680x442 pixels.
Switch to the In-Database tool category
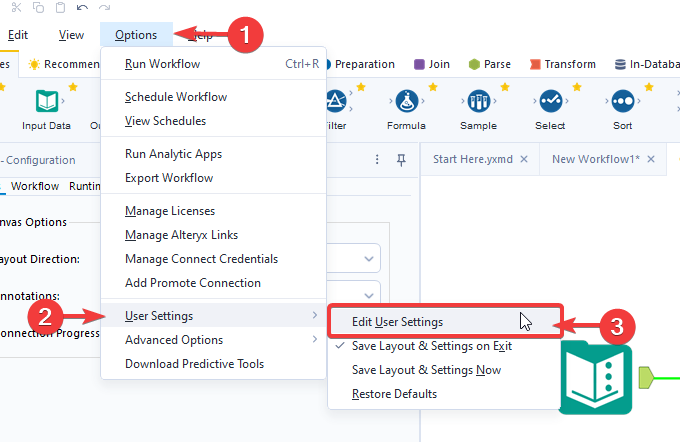tap(647, 64)
